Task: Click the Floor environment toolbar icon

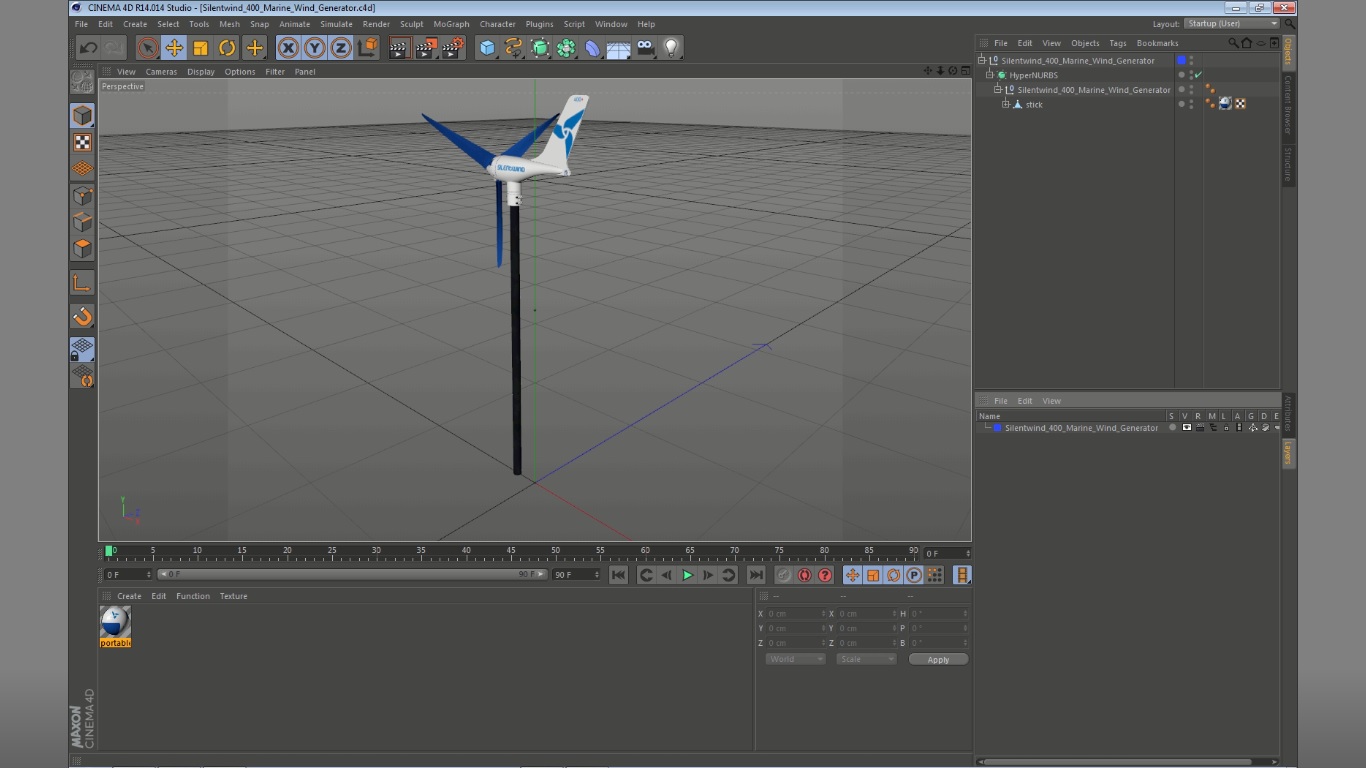Action: tap(619, 47)
